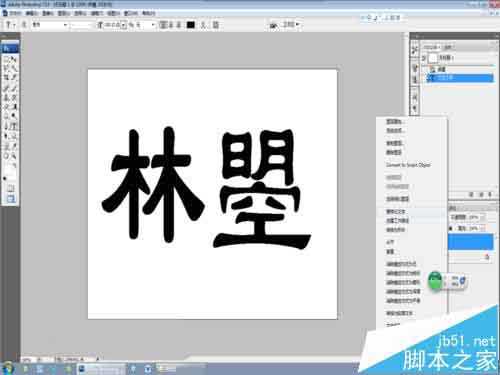Create a new snapshot in History panel
This screenshot has width=500, height=375.
click(x=481, y=195)
